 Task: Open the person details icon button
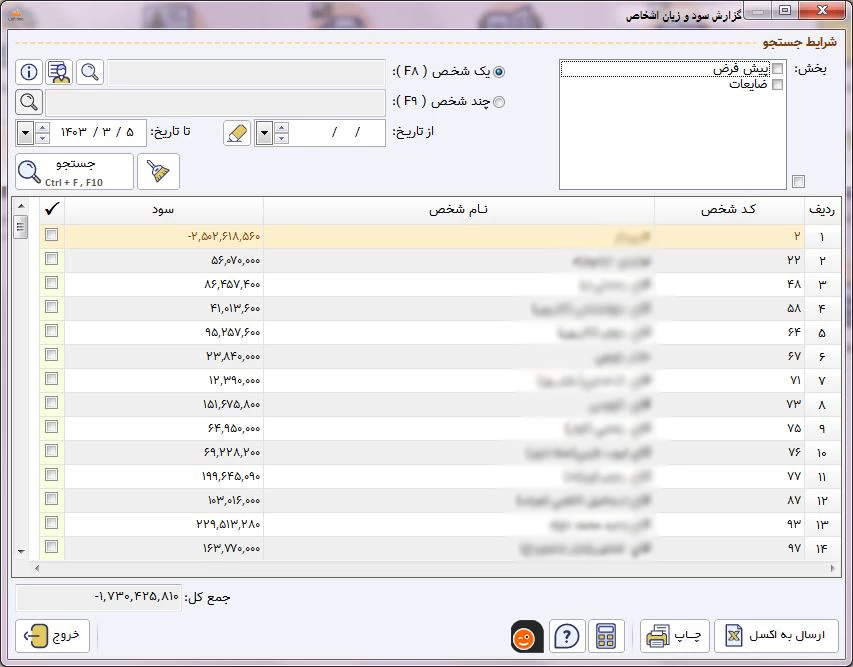tap(59, 72)
